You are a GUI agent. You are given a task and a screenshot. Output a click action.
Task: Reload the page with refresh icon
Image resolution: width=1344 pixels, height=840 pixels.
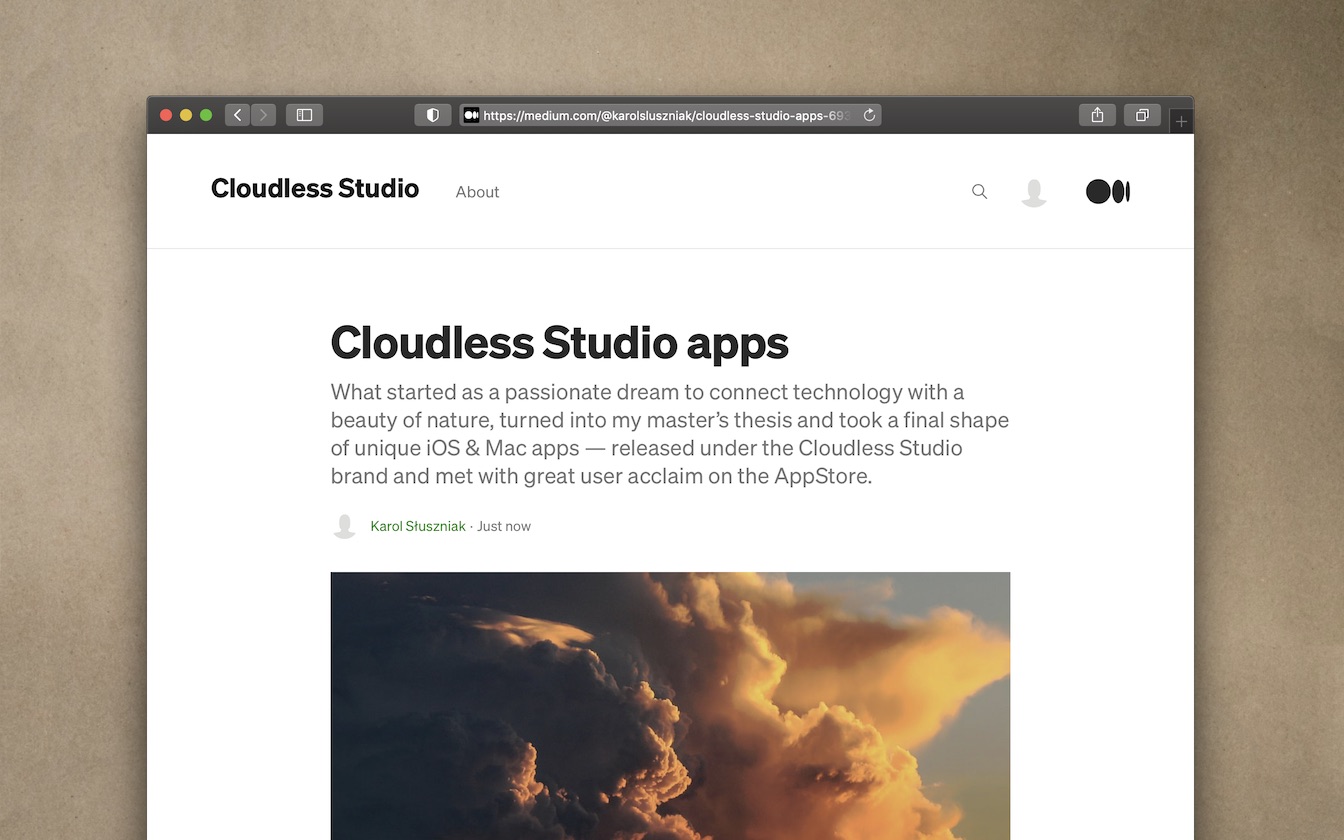(869, 115)
